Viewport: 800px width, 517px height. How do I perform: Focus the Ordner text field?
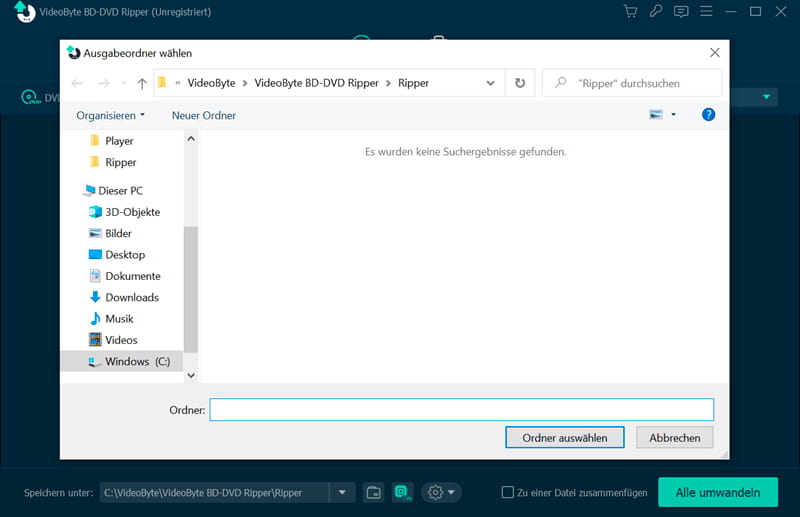(461, 410)
